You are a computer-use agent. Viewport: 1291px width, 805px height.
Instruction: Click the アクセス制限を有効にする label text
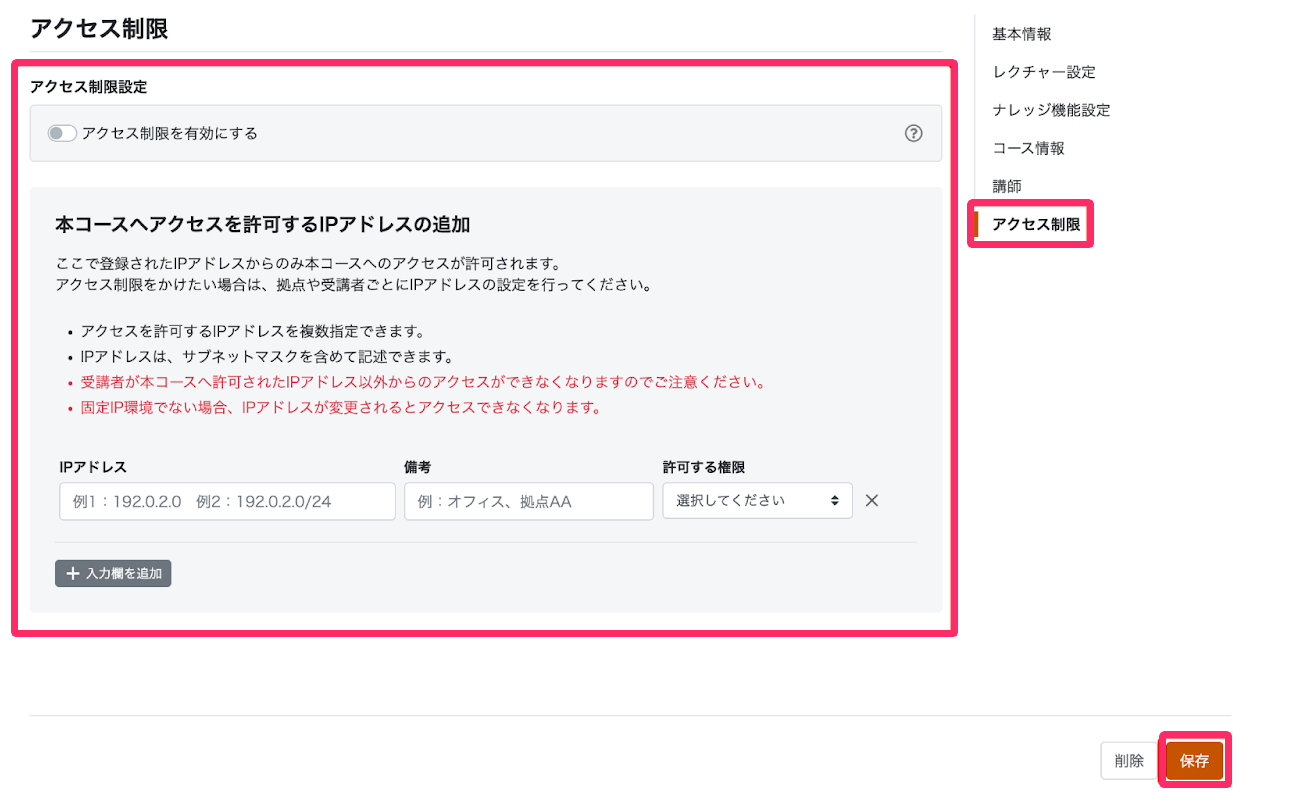(170, 133)
